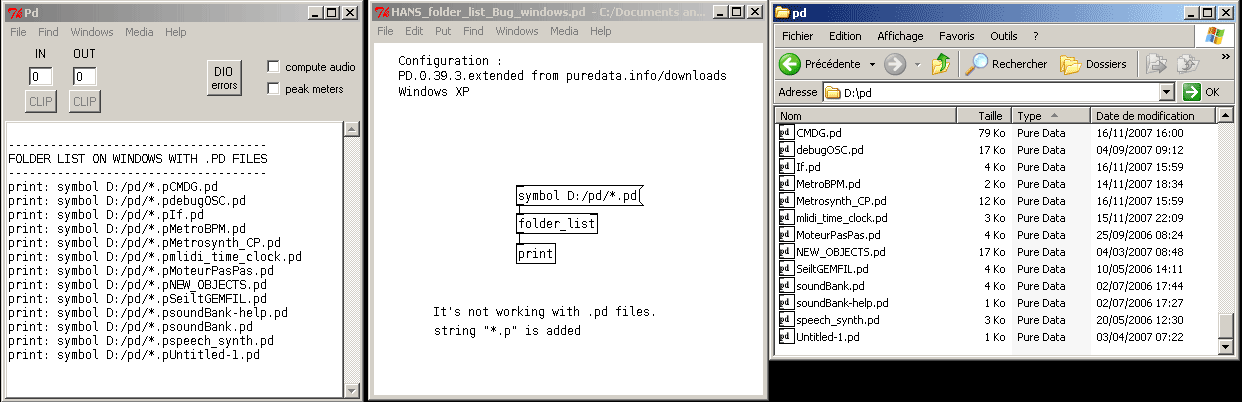Click the MoteurPasPas.pd file icon
The image size is (1242, 402).
(785, 234)
